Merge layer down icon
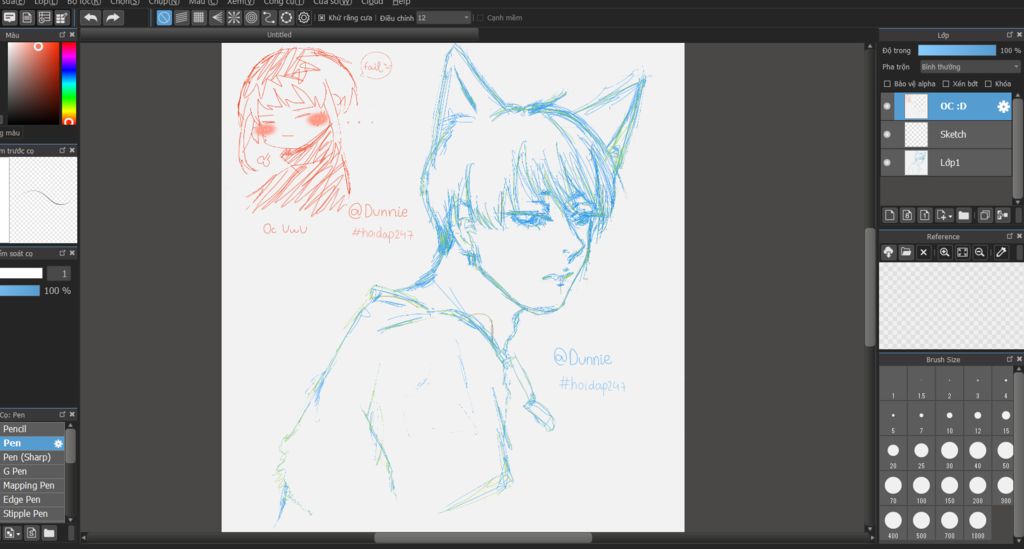Screen dimensions: 1024x549 pos(1002,215)
